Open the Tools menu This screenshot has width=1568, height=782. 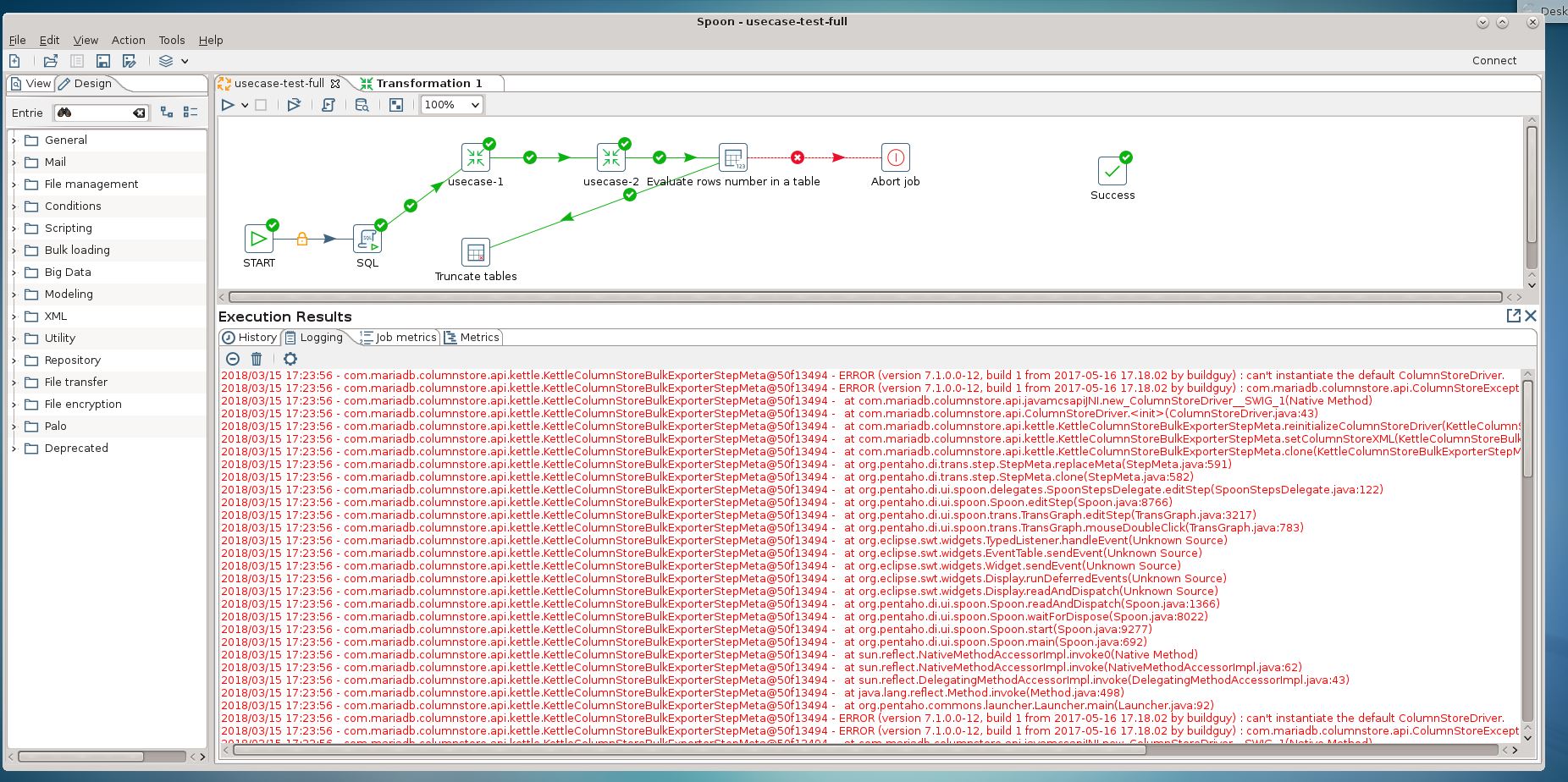171,40
